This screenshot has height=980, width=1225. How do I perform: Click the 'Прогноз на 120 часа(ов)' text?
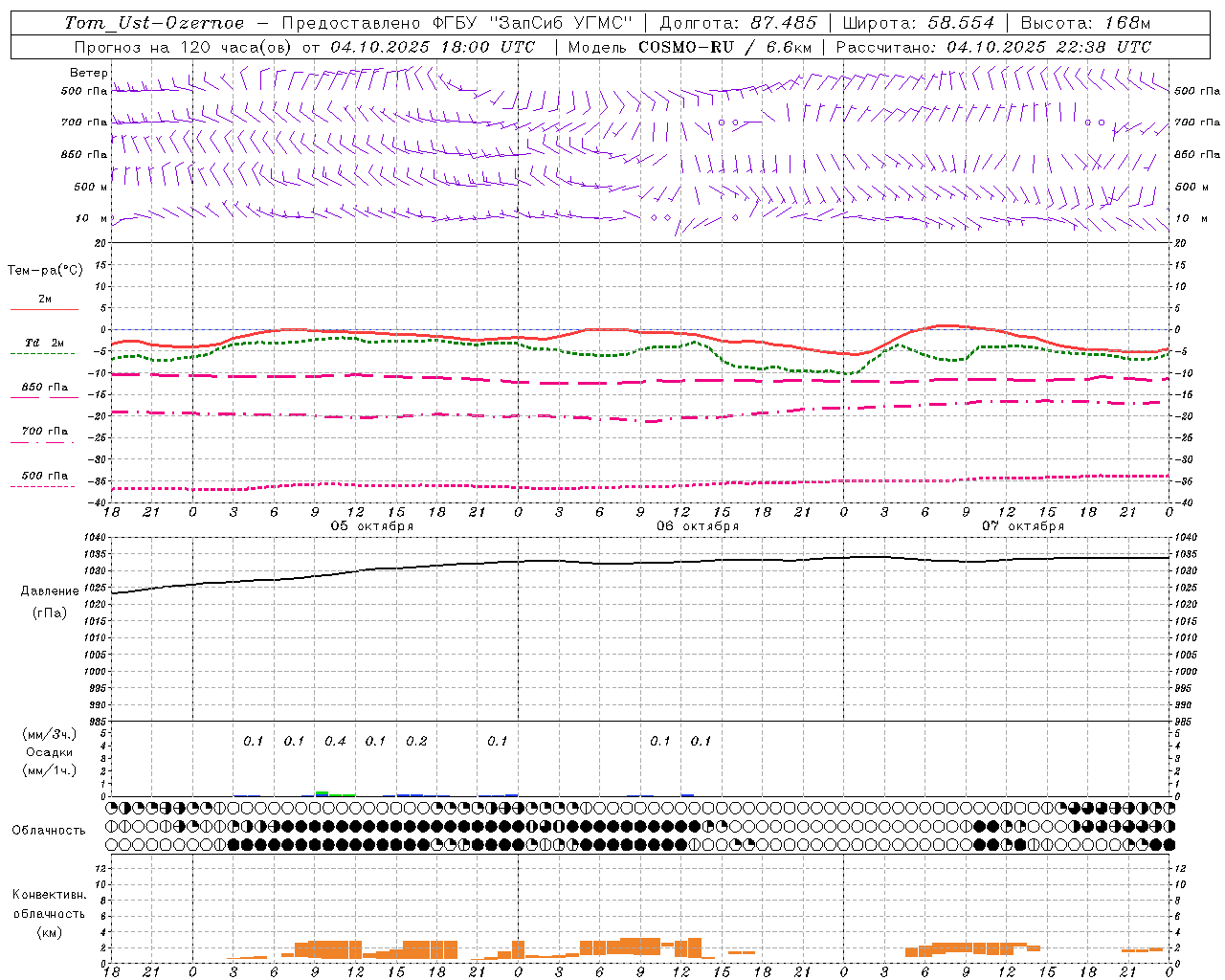(185, 47)
